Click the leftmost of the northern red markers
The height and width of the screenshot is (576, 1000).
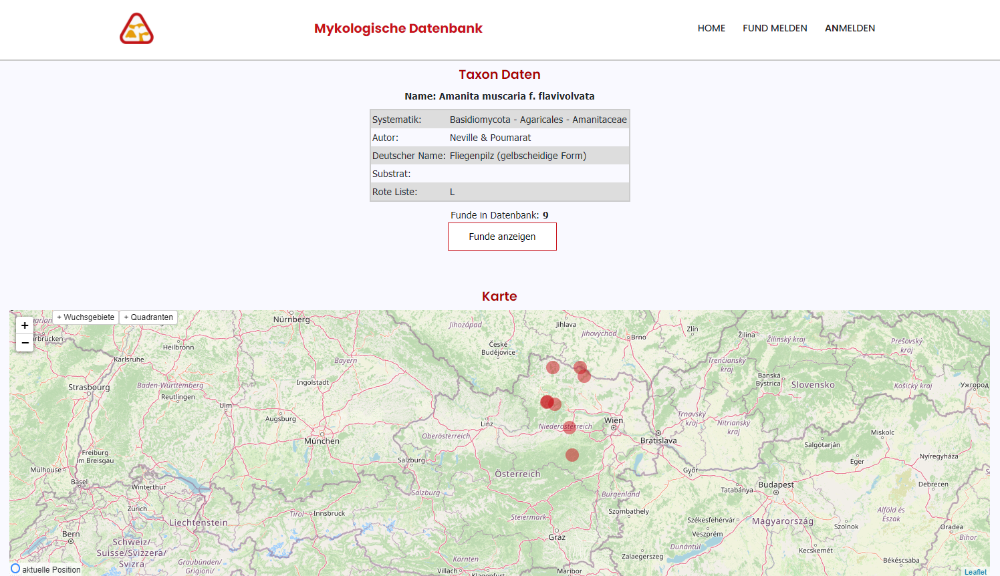pos(553,367)
